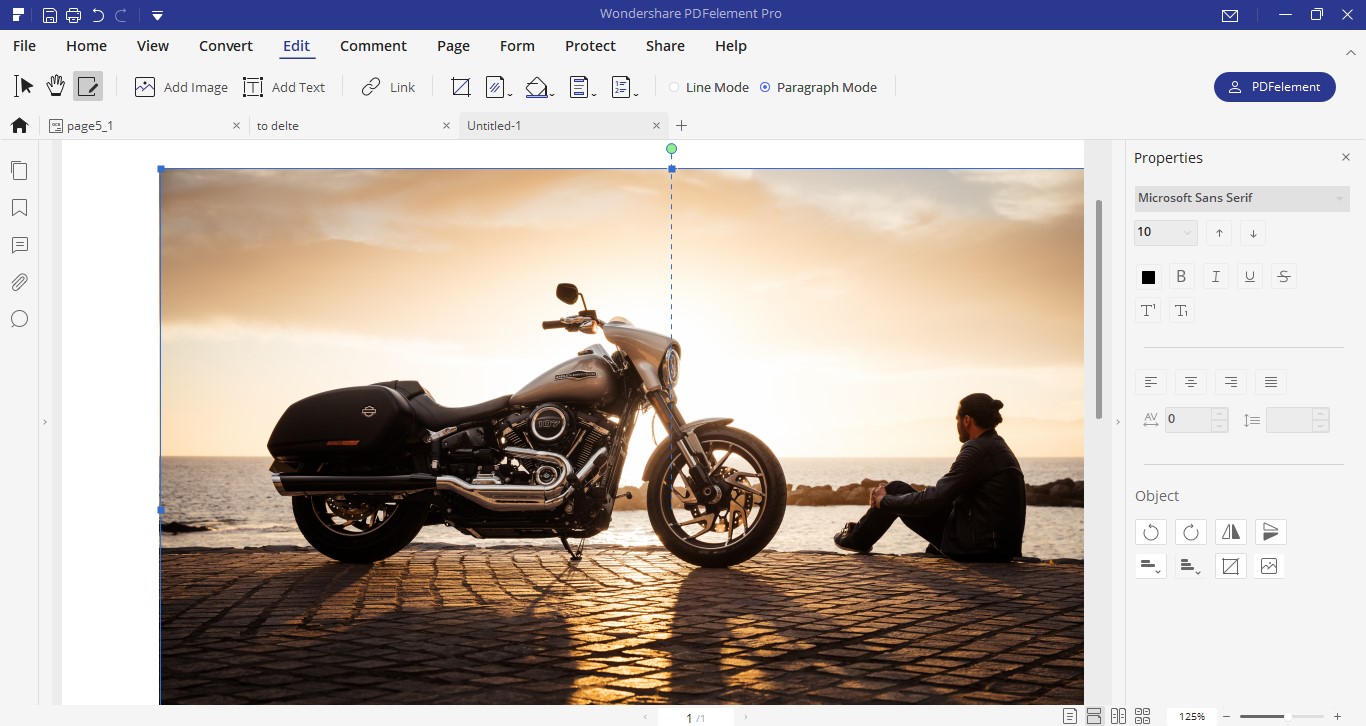Open the page Thumbnails panel
This screenshot has height=726, width=1366.
[19, 171]
